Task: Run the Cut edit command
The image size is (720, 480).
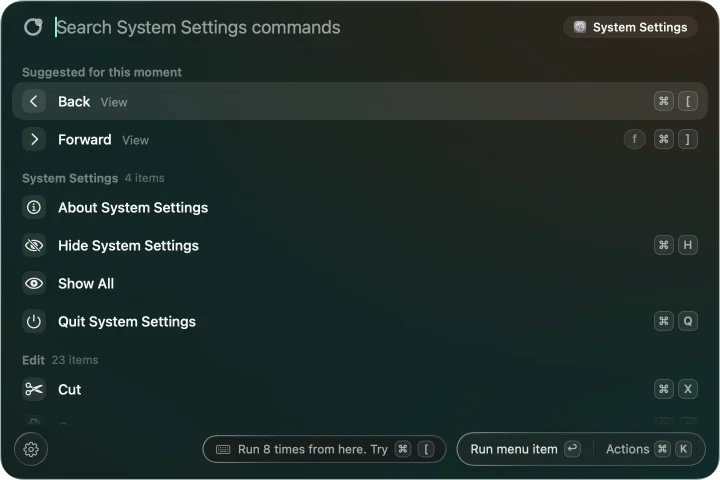Action: tap(360, 390)
